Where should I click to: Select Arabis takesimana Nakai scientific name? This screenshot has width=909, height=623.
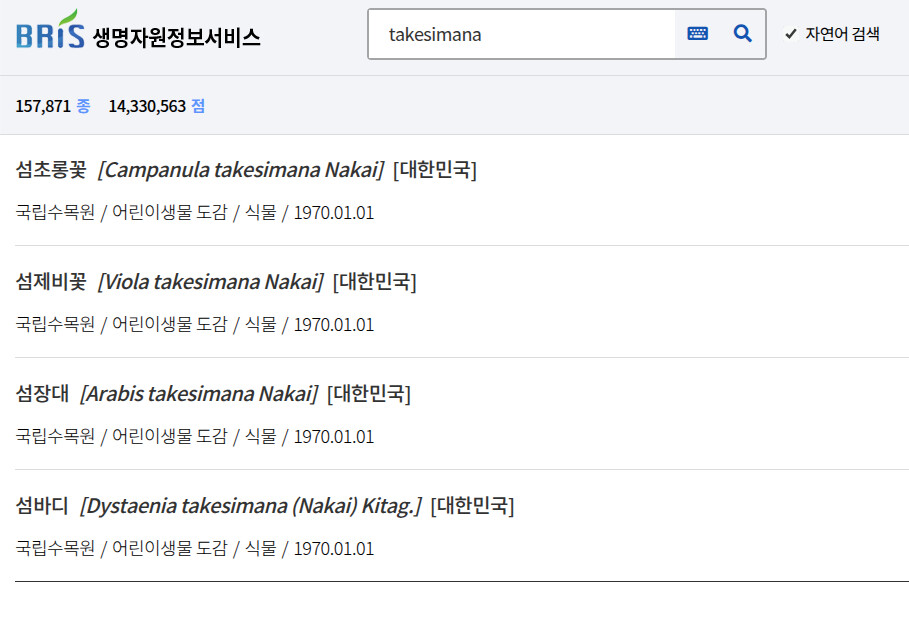199,394
